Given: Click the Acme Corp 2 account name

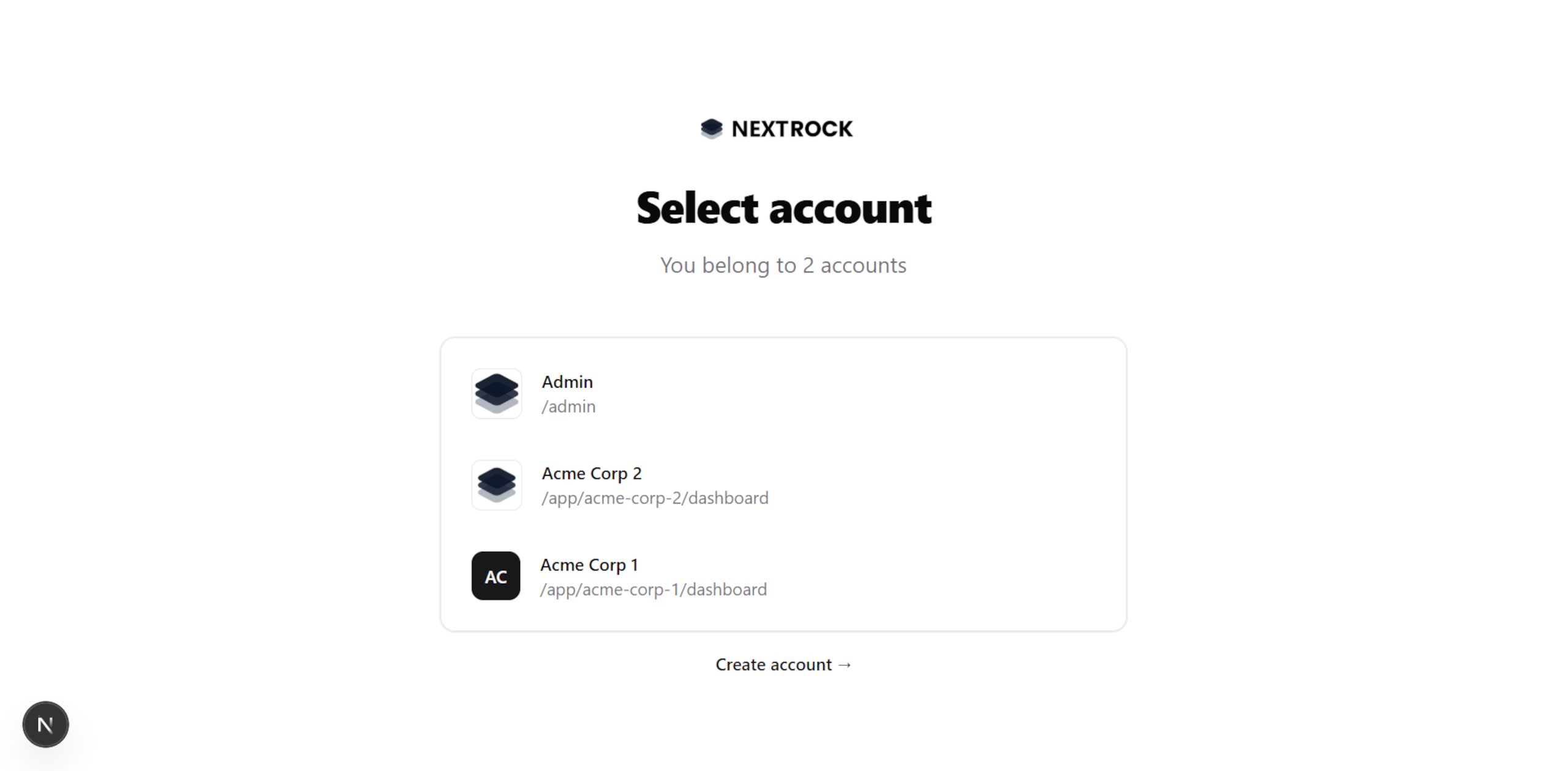Looking at the screenshot, I should pos(591,473).
